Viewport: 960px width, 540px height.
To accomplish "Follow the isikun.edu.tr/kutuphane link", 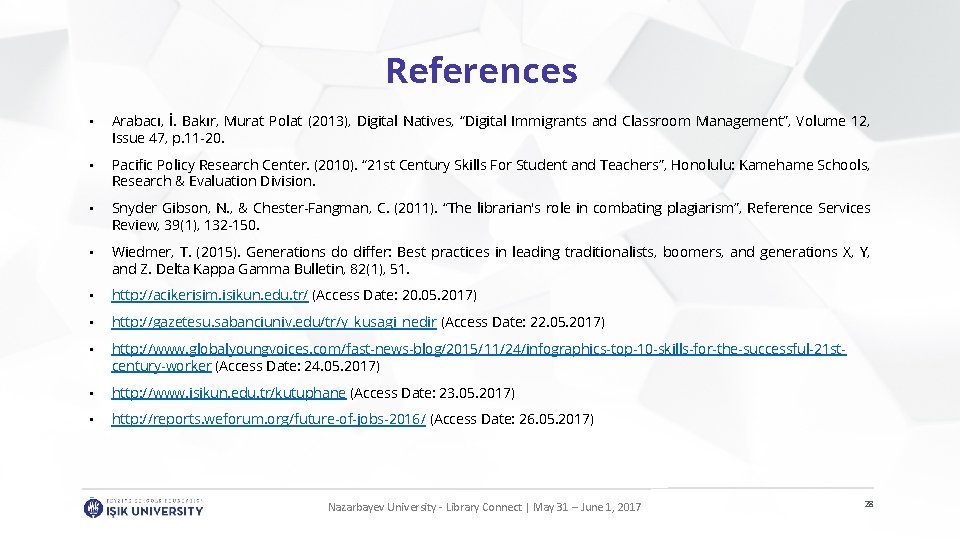I will (228, 392).
